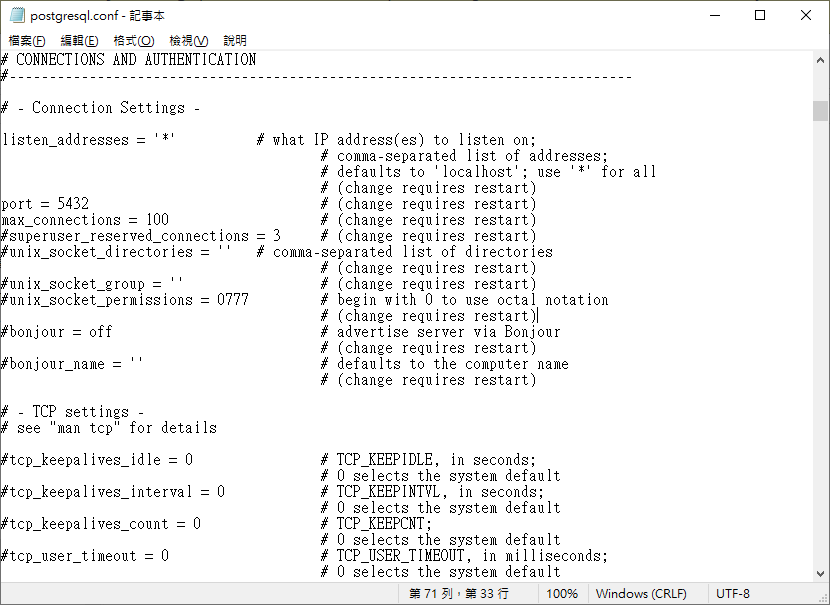Minimize the Notepad window
The height and width of the screenshot is (605, 830).
point(715,15)
